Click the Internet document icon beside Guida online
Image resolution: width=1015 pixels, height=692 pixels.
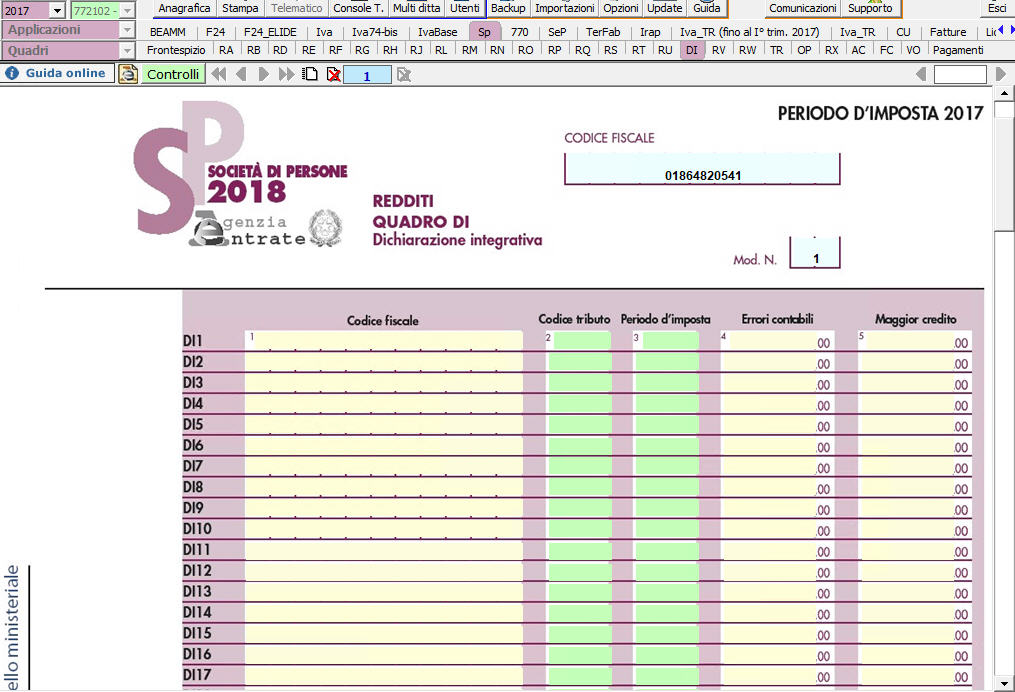[x=128, y=74]
